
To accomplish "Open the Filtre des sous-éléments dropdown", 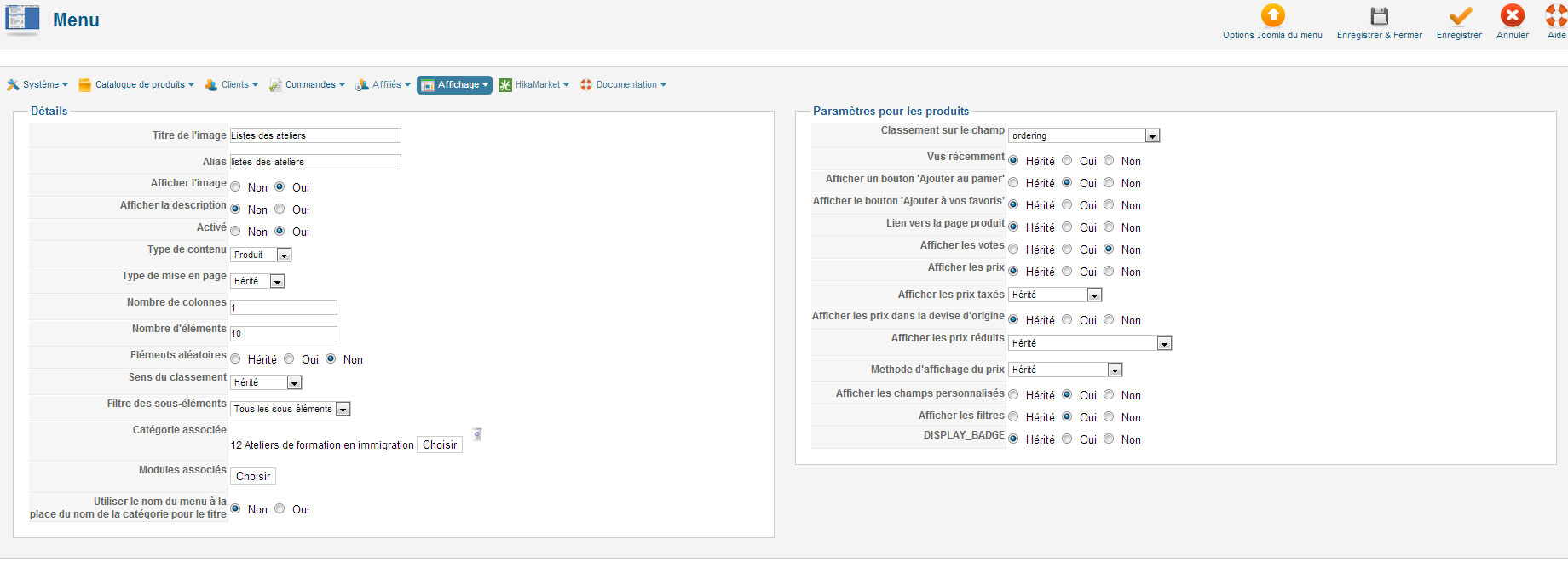I will pos(291,409).
